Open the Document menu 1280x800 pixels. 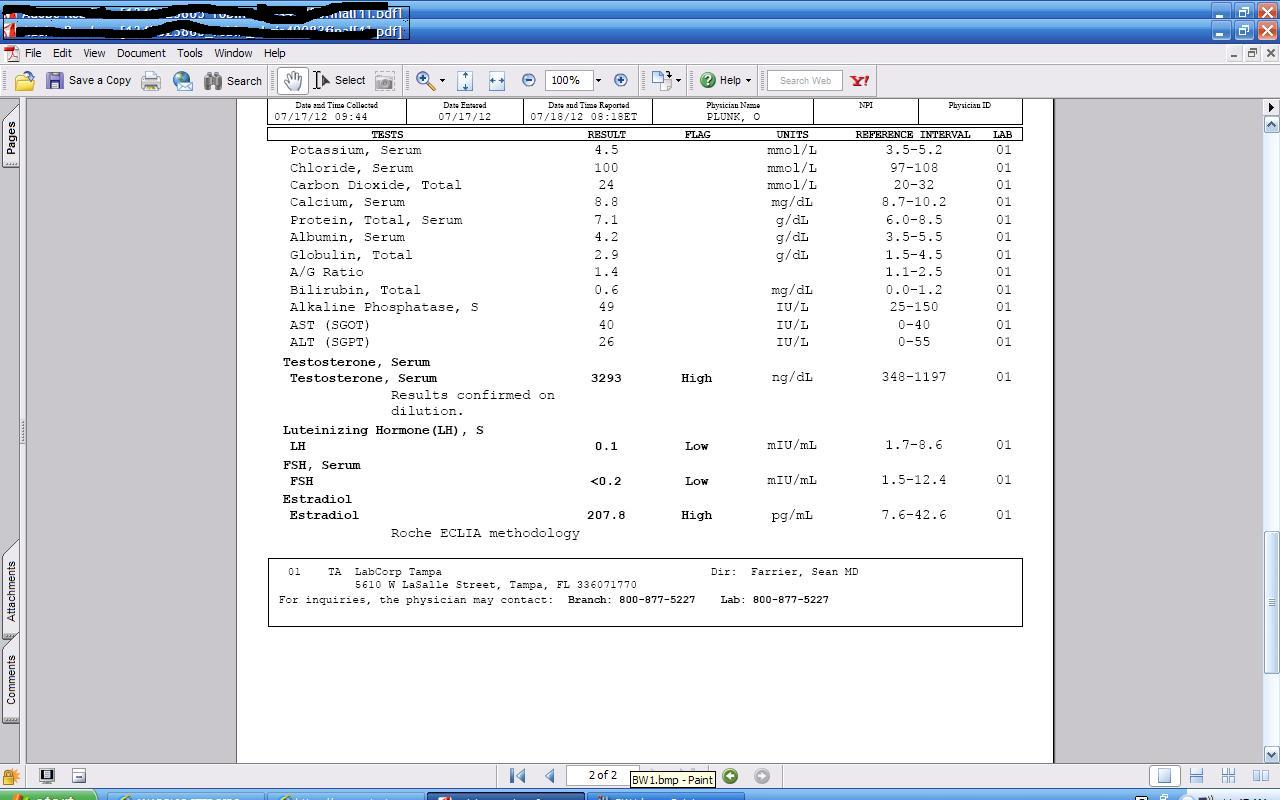141,53
